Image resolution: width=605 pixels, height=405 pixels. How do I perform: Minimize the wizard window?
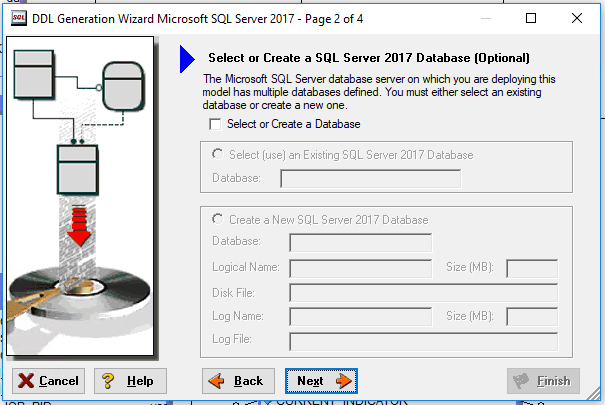click(486, 18)
